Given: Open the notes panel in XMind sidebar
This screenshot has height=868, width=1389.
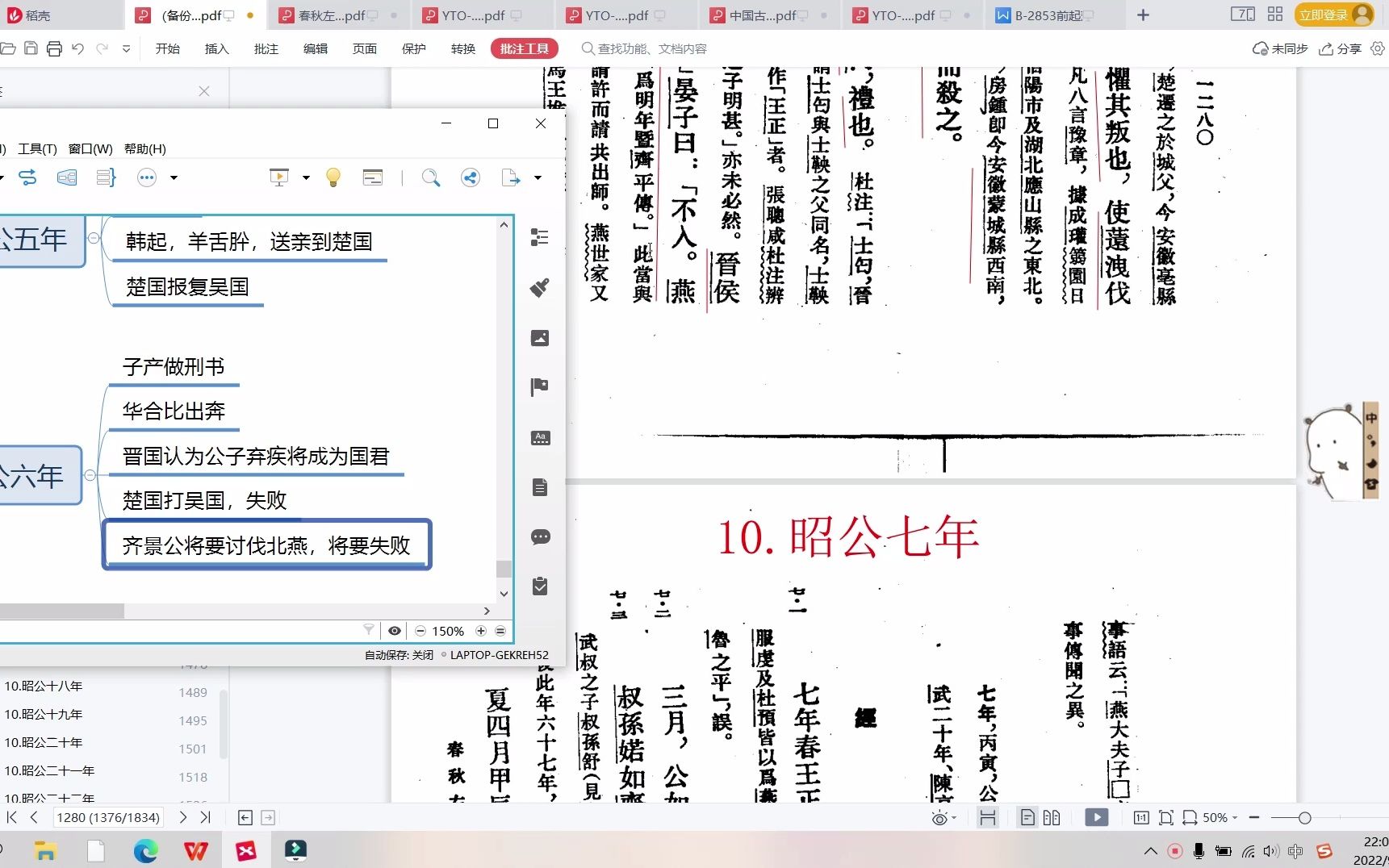Looking at the screenshot, I should [540, 487].
